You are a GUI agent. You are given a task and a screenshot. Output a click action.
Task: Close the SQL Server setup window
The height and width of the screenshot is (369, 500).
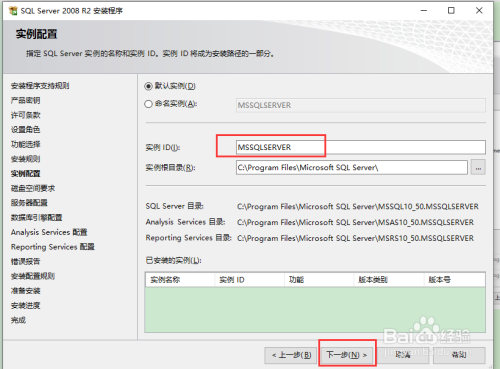[x=479, y=11]
